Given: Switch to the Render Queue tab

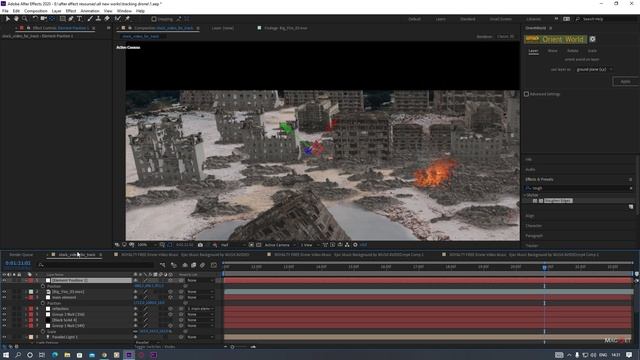Looking at the screenshot, I should click(x=21, y=255).
